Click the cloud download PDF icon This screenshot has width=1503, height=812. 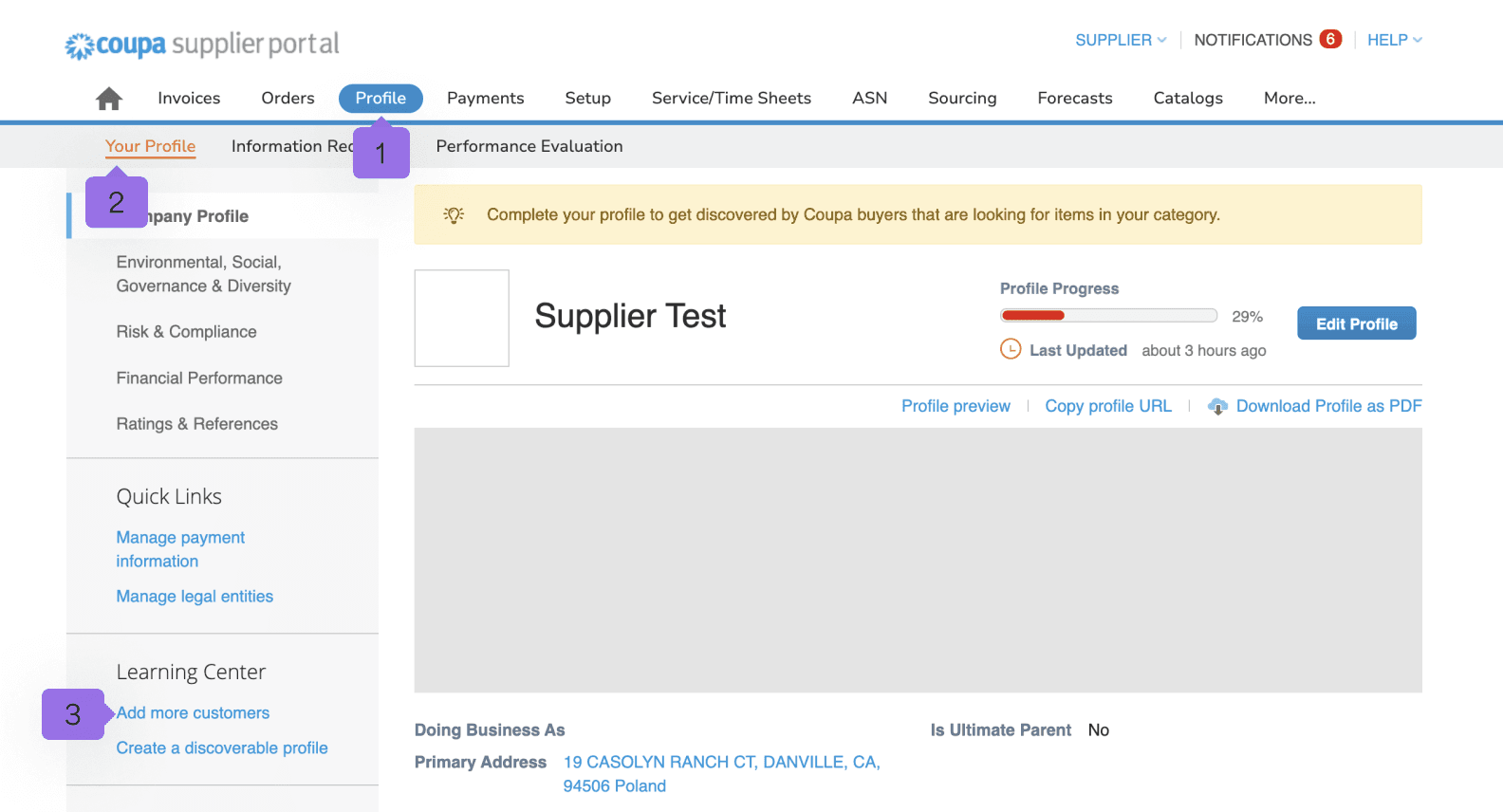[1217, 406]
